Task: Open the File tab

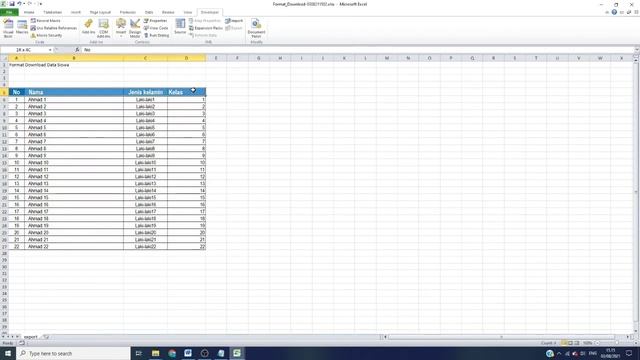Action: 9,12
